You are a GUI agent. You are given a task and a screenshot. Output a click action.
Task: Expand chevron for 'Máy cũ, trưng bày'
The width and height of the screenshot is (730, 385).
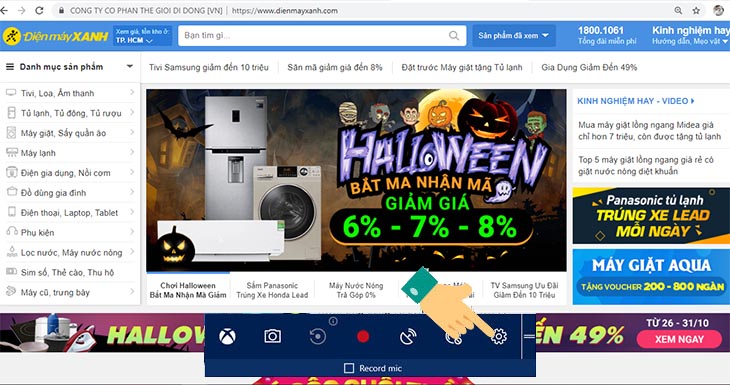tap(132, 292)
